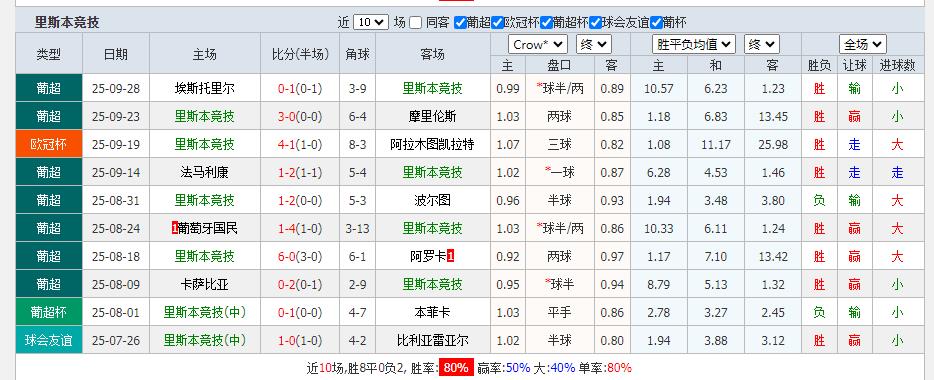The image size is (934, 380).
Task: Open the recent matches count dropdown showing 10
Action: 371,23
